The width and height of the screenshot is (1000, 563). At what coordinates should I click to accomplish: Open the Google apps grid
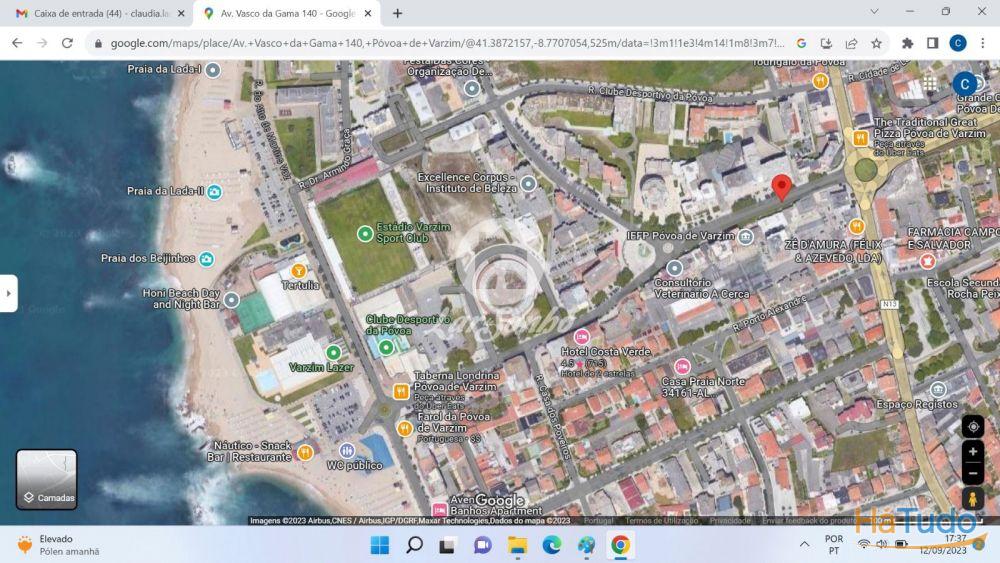click(x=930, y=84)
